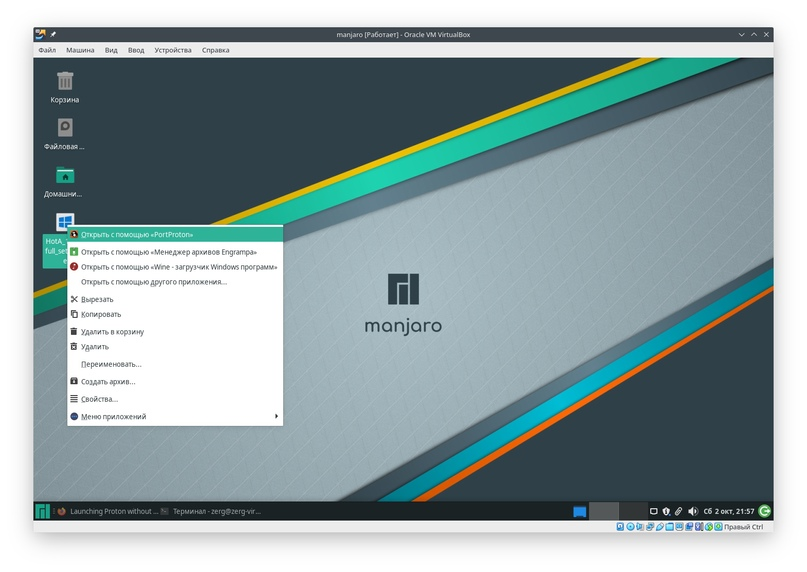Viewport: 807px width, 572px height.
Task: Open the clock showing Сб 2 окт, 21:57
Action: [729, 511]
